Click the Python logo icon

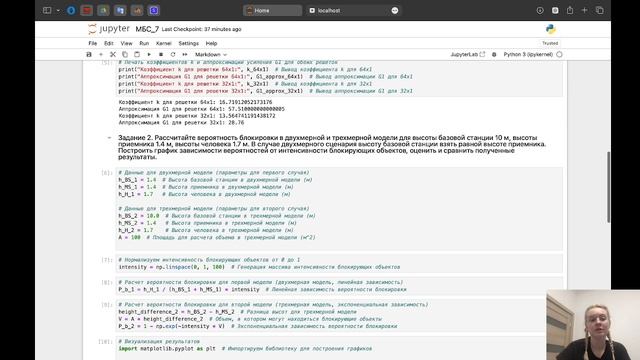point(551,29)
